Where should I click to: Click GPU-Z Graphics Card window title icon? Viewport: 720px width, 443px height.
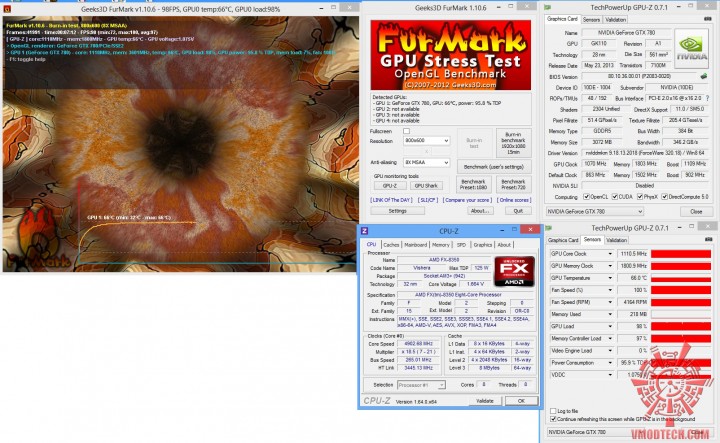point(547,7)
